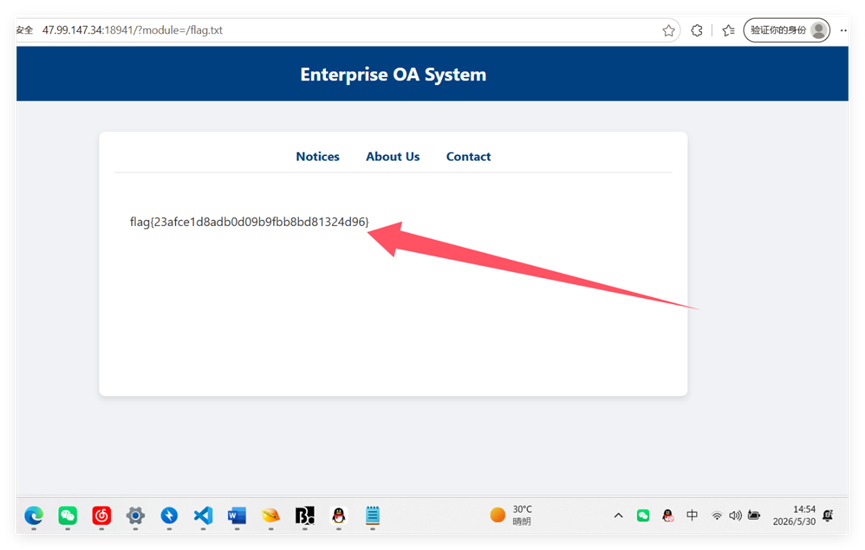Click the QQ system tray icon
This screenshot has height=550, width=865.
668,516
